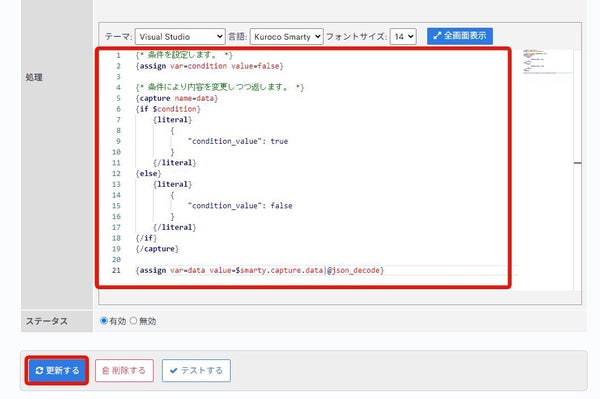Click the json_decode assign line 21
The image size is (600, 399).
click(259, 270)
